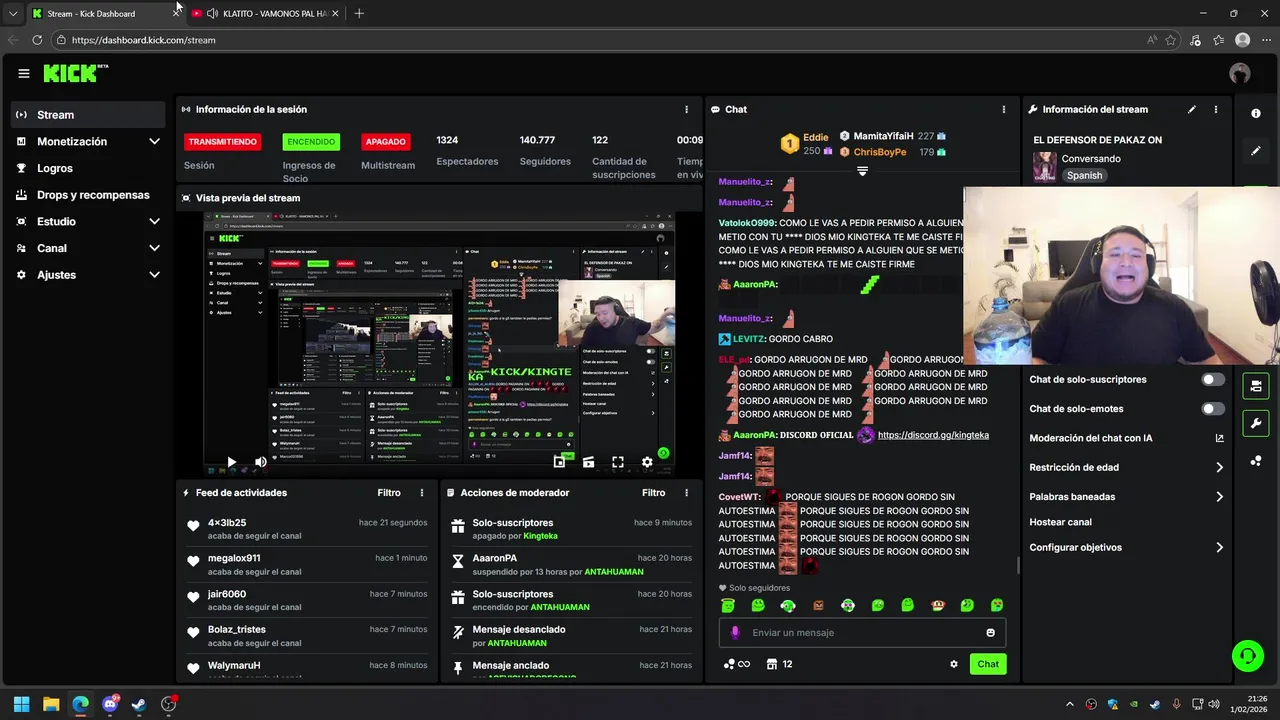Open the Chat panel three-dot menu

(1004, 109)
